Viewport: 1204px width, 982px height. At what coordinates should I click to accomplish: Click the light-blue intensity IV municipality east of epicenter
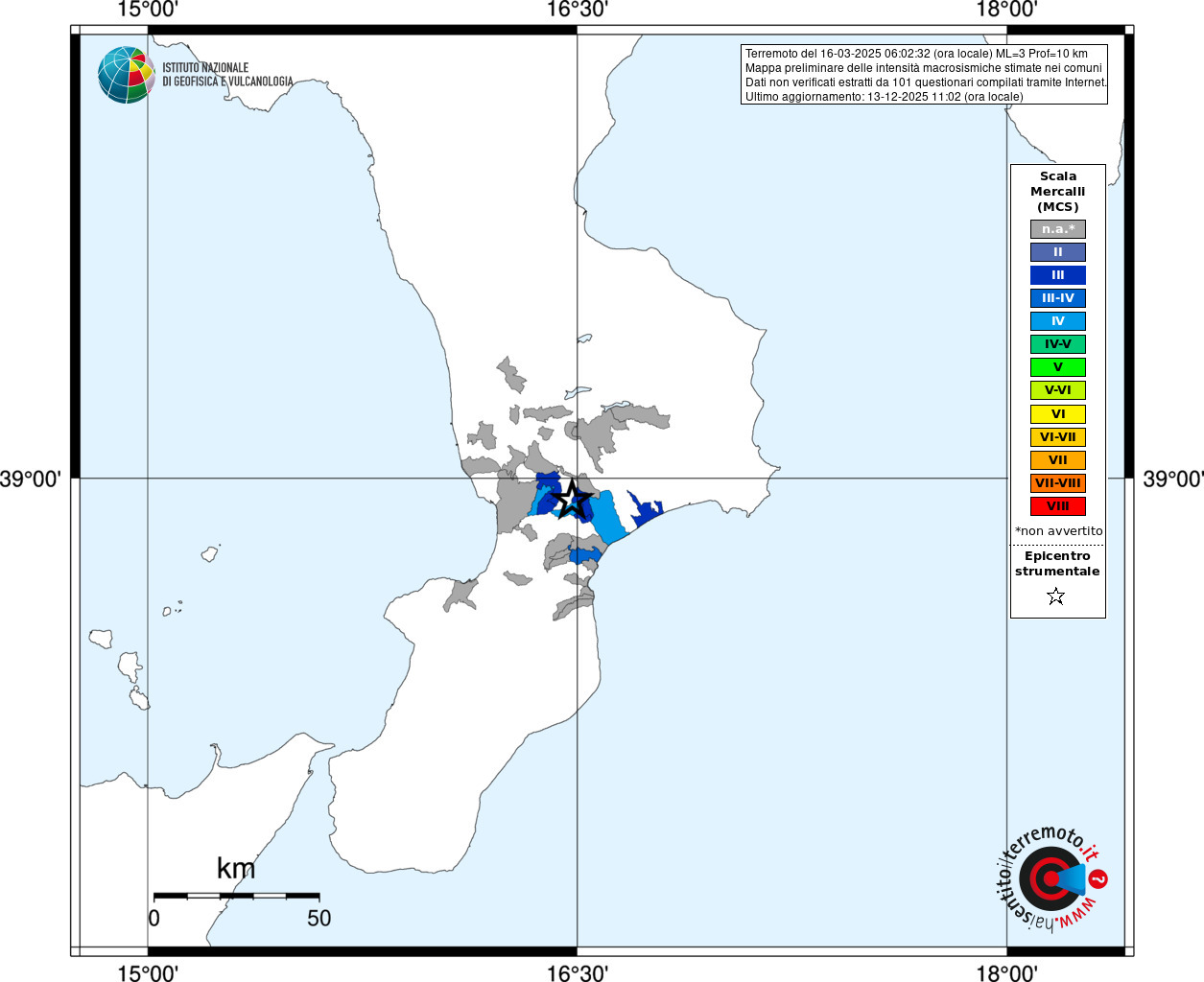[608, 520]
